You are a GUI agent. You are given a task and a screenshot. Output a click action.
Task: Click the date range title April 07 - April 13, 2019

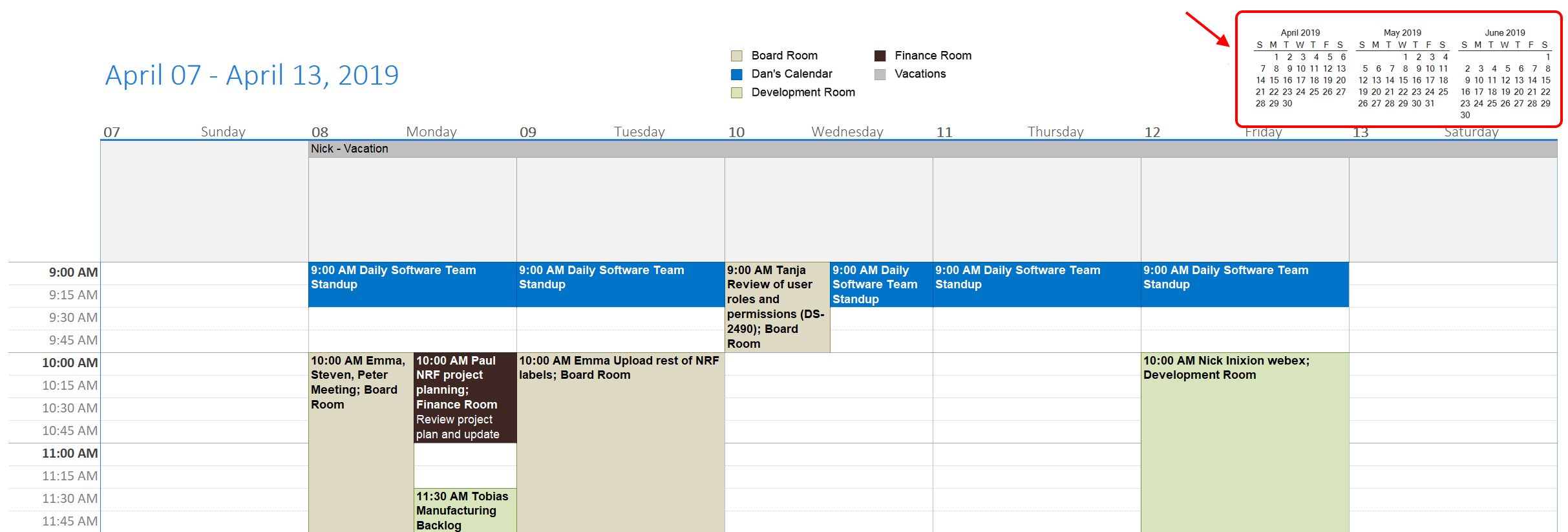[x=252, y=75]
